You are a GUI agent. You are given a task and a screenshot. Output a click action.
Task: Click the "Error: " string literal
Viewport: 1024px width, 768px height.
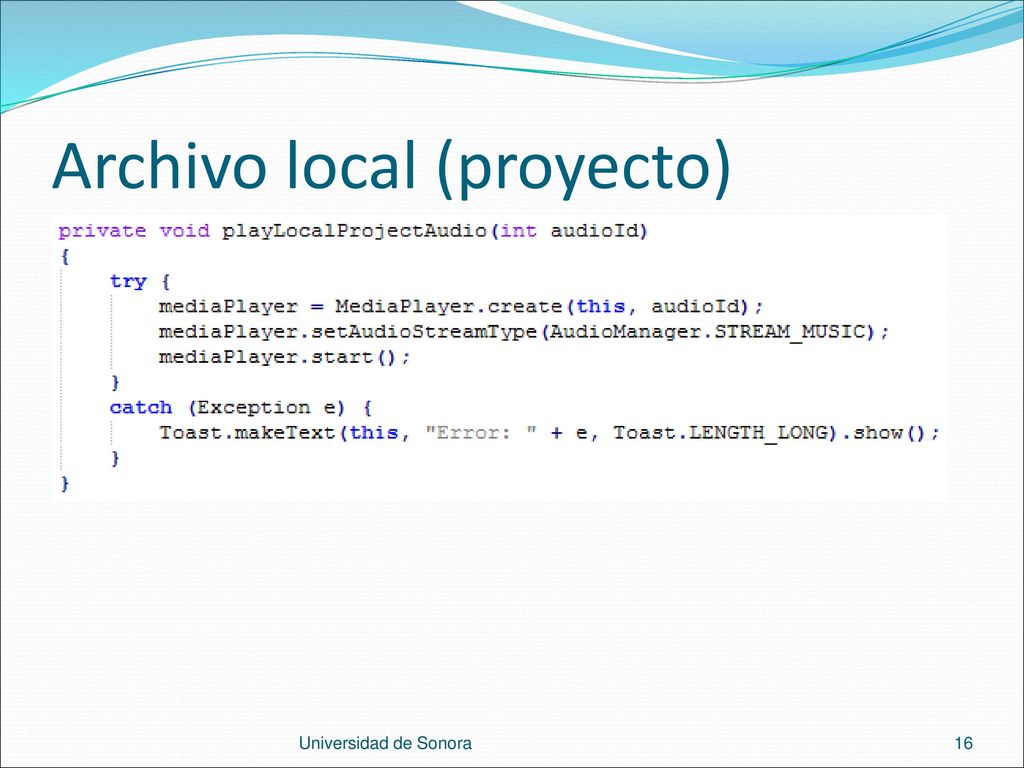[x=481, y=434]
